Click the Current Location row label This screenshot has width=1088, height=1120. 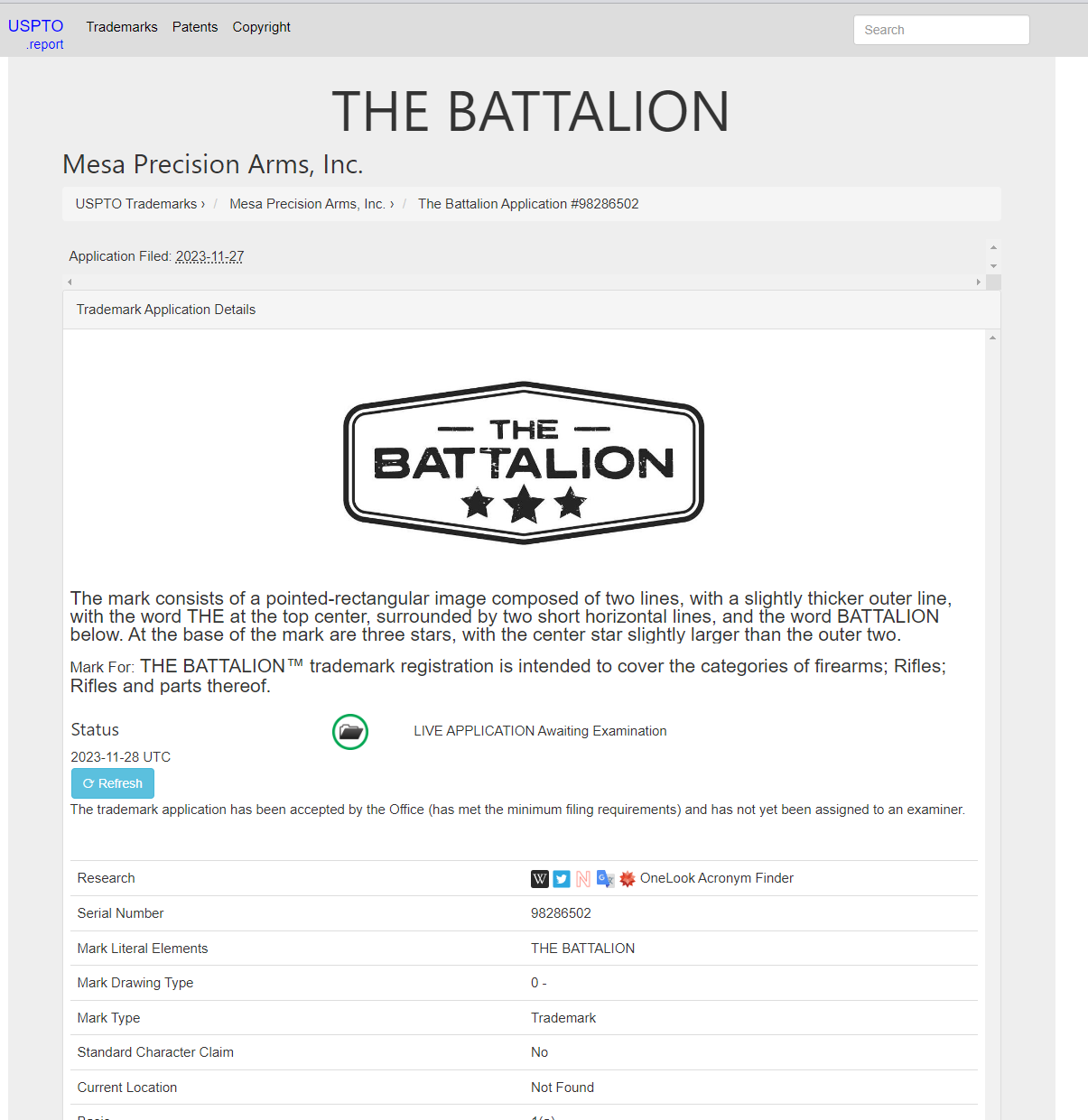point(127,1088)
